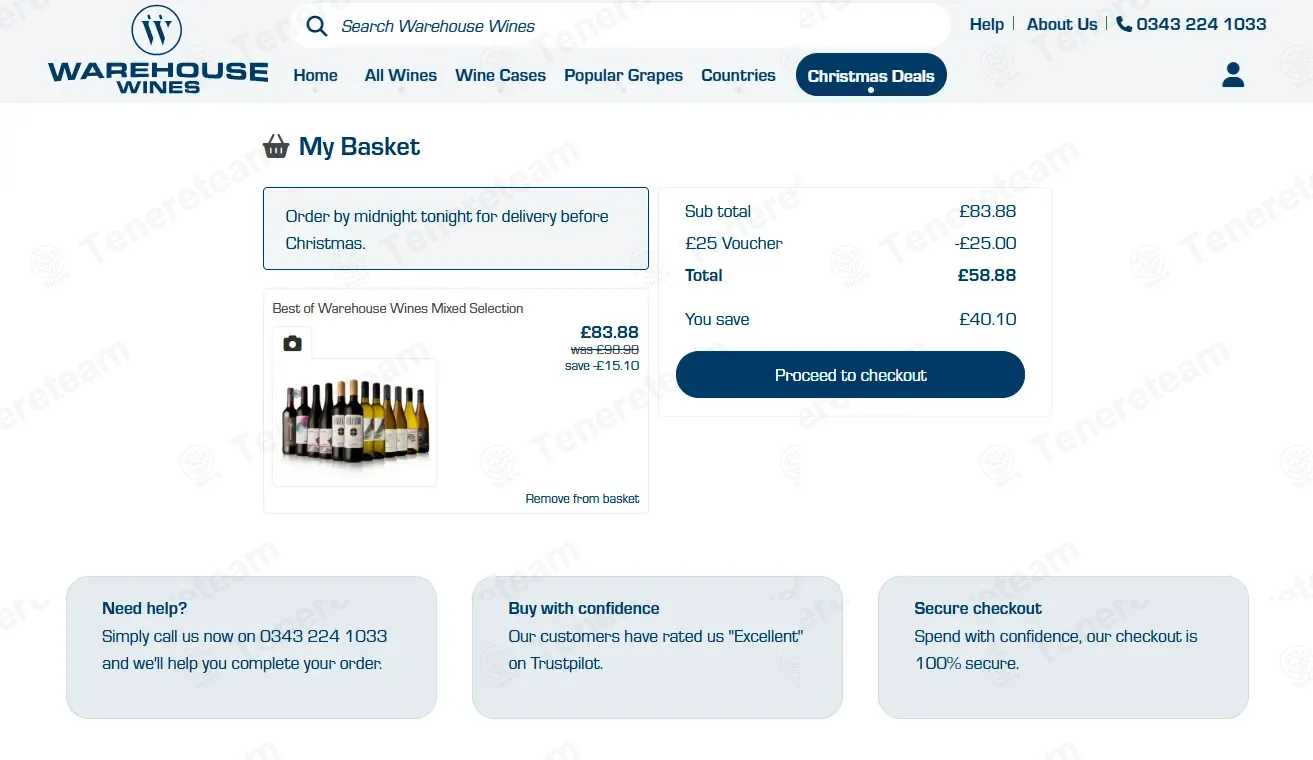Click the camera icon on product
Viewport: 1313px width, 760px height.
[292, 344]
